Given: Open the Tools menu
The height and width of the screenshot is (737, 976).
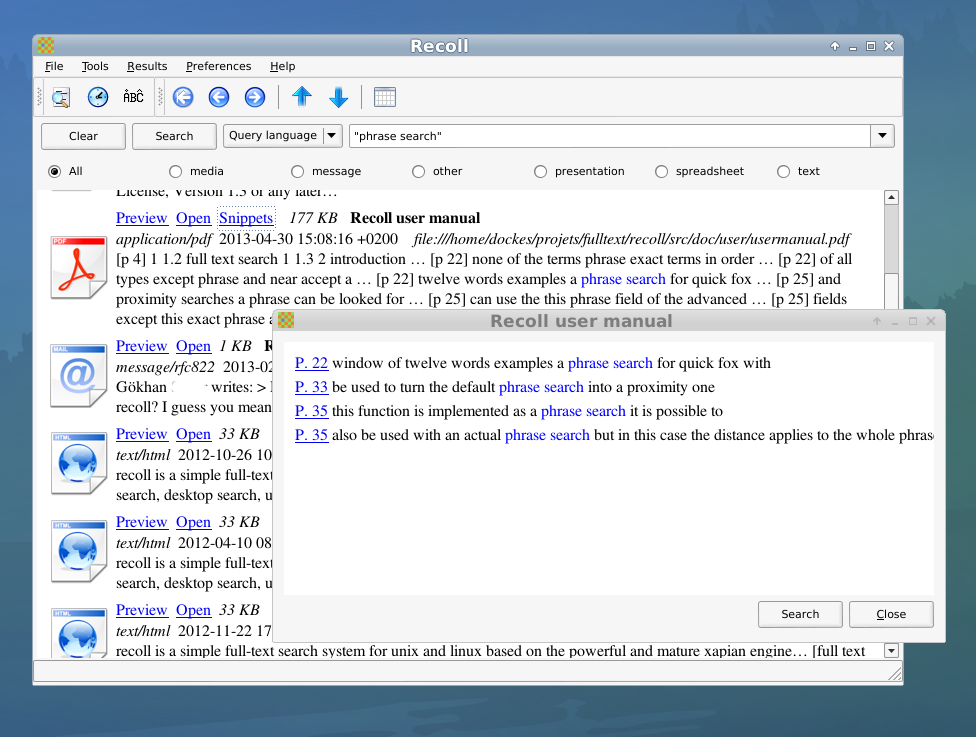Looking at the screenshot, I should [x=95, y=66].
